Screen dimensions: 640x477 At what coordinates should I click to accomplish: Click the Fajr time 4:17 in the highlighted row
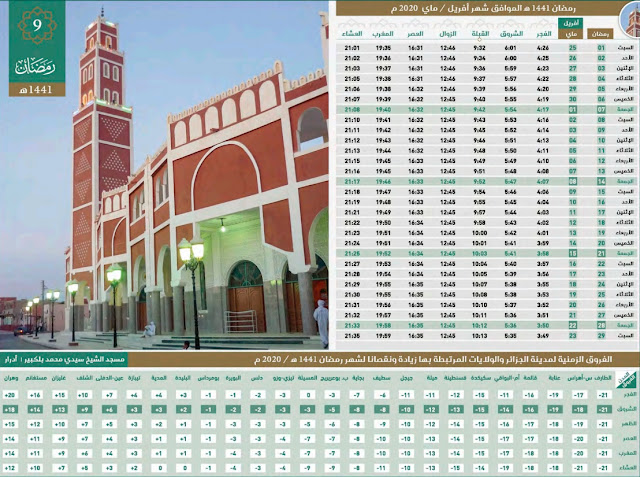[x=543, y=109]
